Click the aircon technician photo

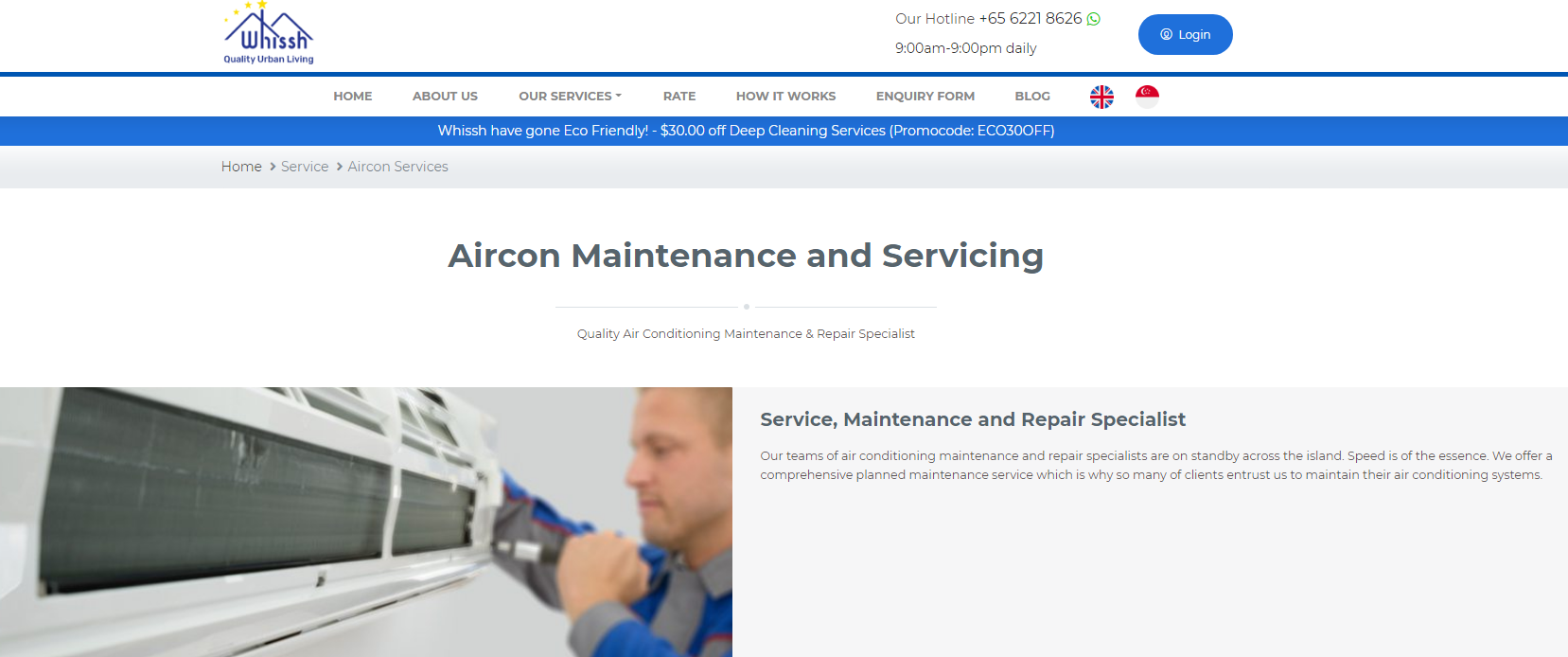[x=366, y=522]
